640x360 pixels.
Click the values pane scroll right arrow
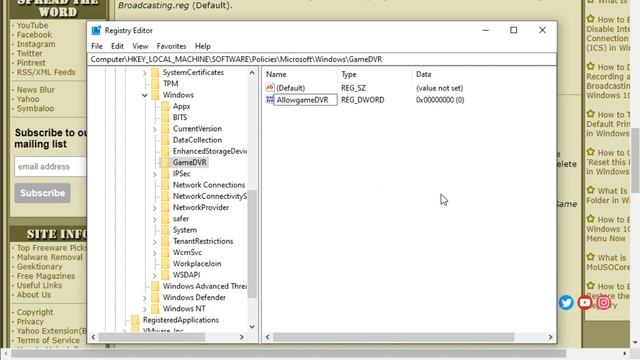click(550, 337)
